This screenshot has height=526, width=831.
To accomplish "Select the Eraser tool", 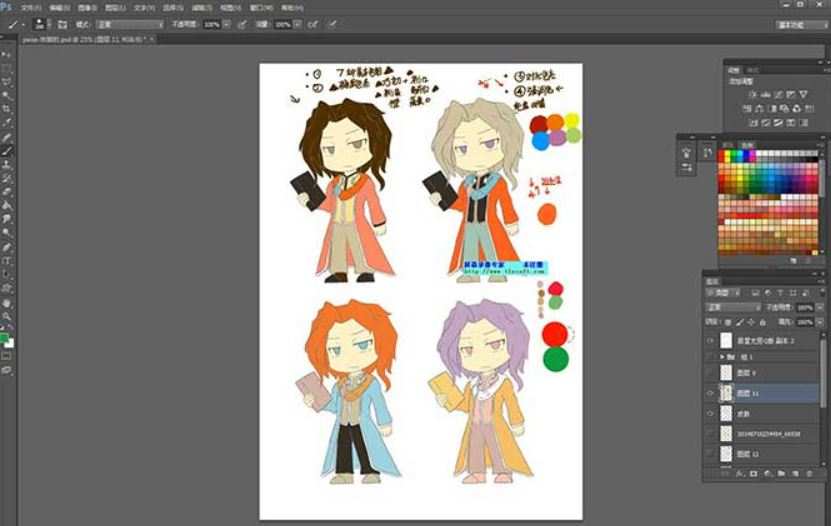I will [x=7, y=191].
